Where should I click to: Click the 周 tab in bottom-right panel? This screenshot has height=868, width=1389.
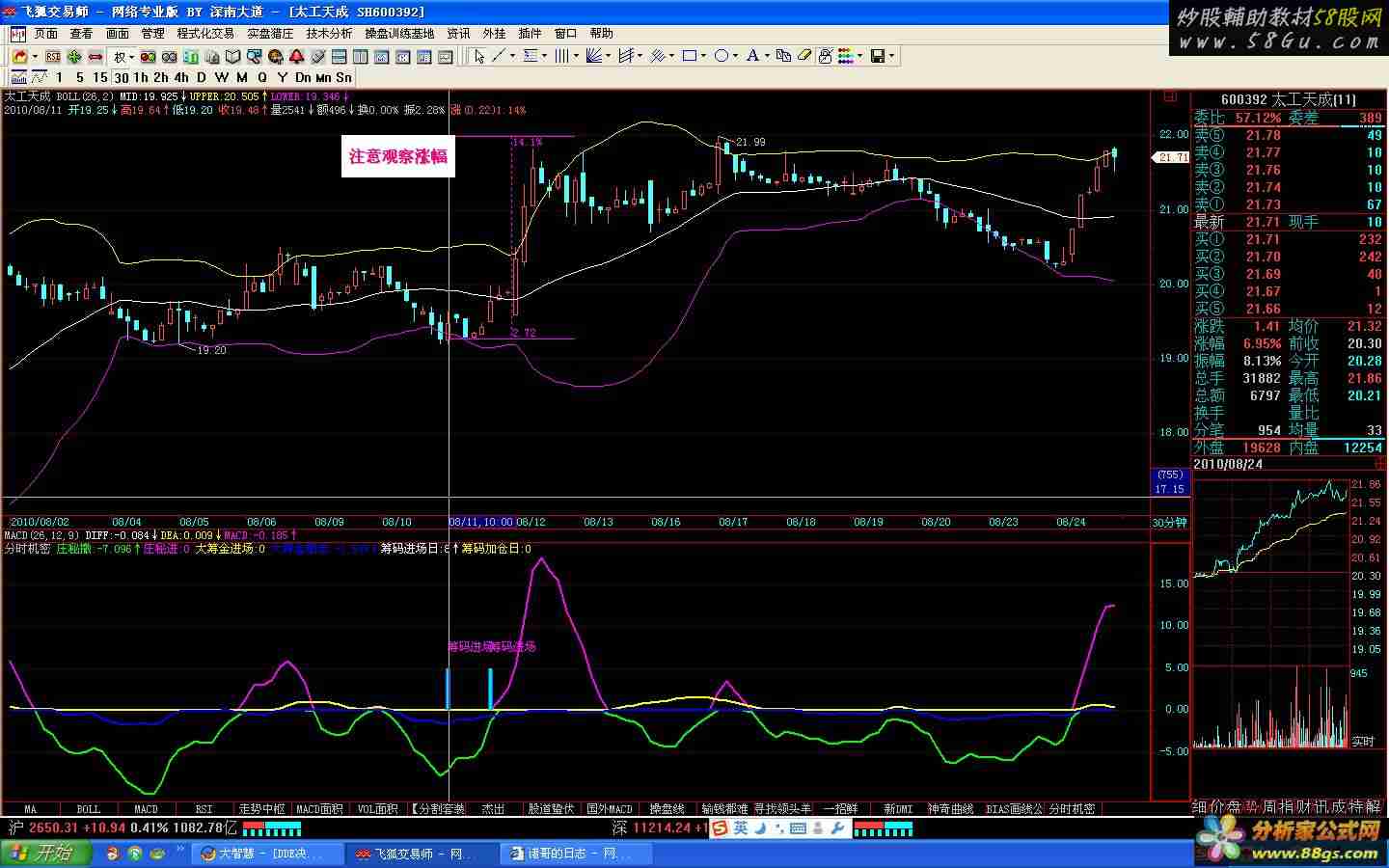[x=1270, y=806]
